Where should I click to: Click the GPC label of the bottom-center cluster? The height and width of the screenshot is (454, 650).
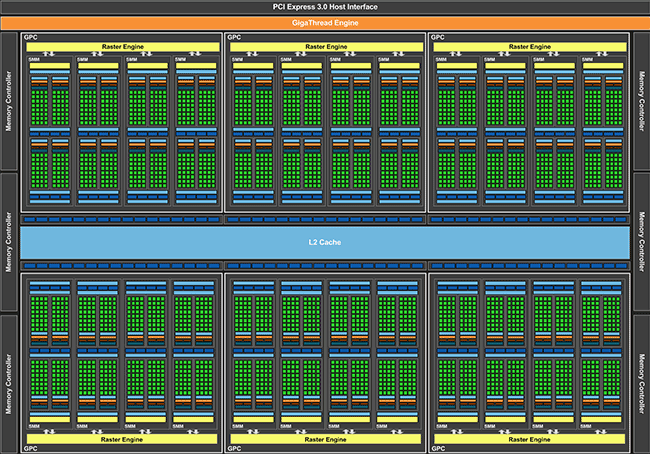point(234,447)
